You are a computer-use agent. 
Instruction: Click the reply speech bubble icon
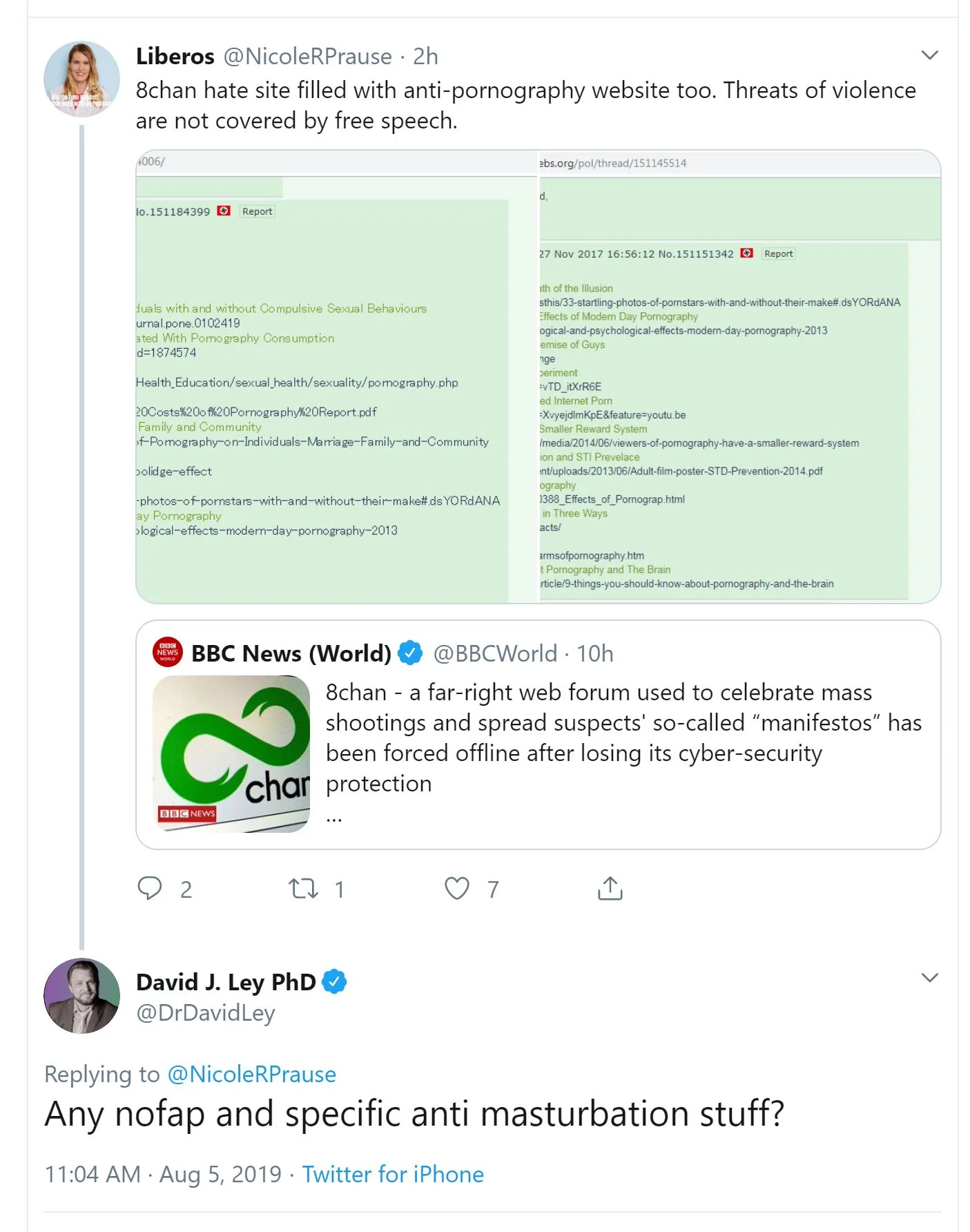(150, 888)
